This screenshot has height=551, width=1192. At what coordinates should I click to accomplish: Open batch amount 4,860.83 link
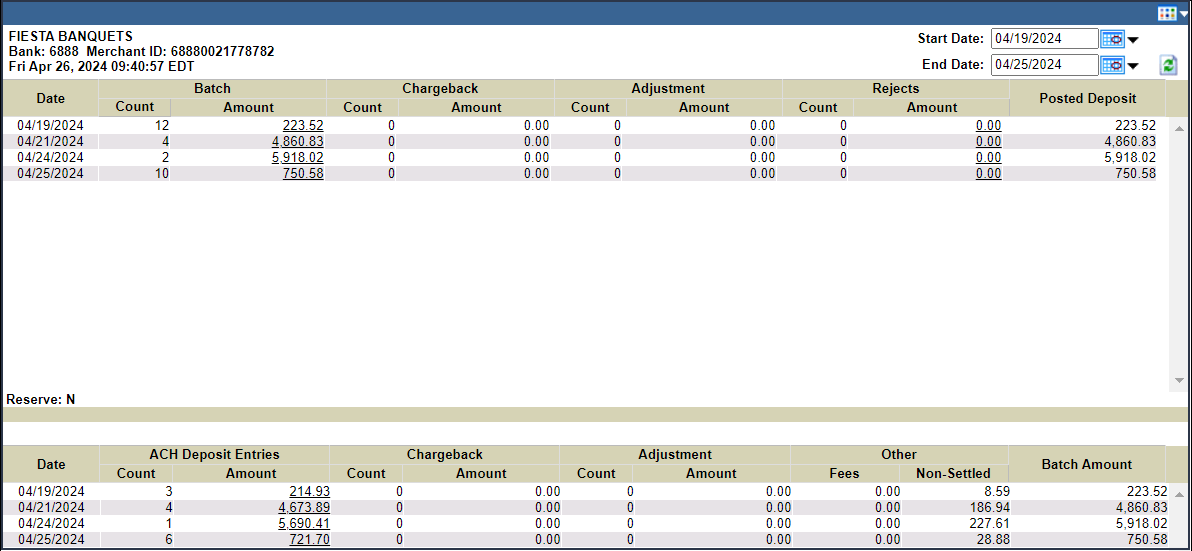point(297,142)
